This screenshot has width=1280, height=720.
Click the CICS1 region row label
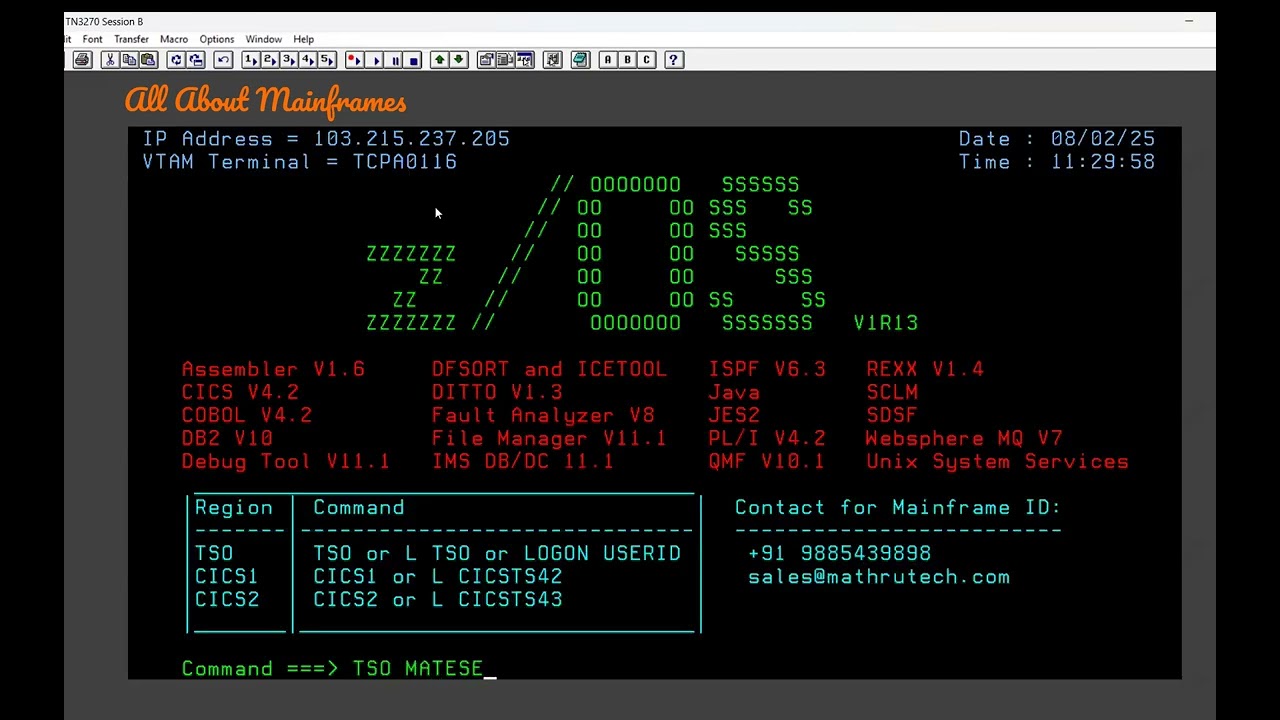point(227,577)
